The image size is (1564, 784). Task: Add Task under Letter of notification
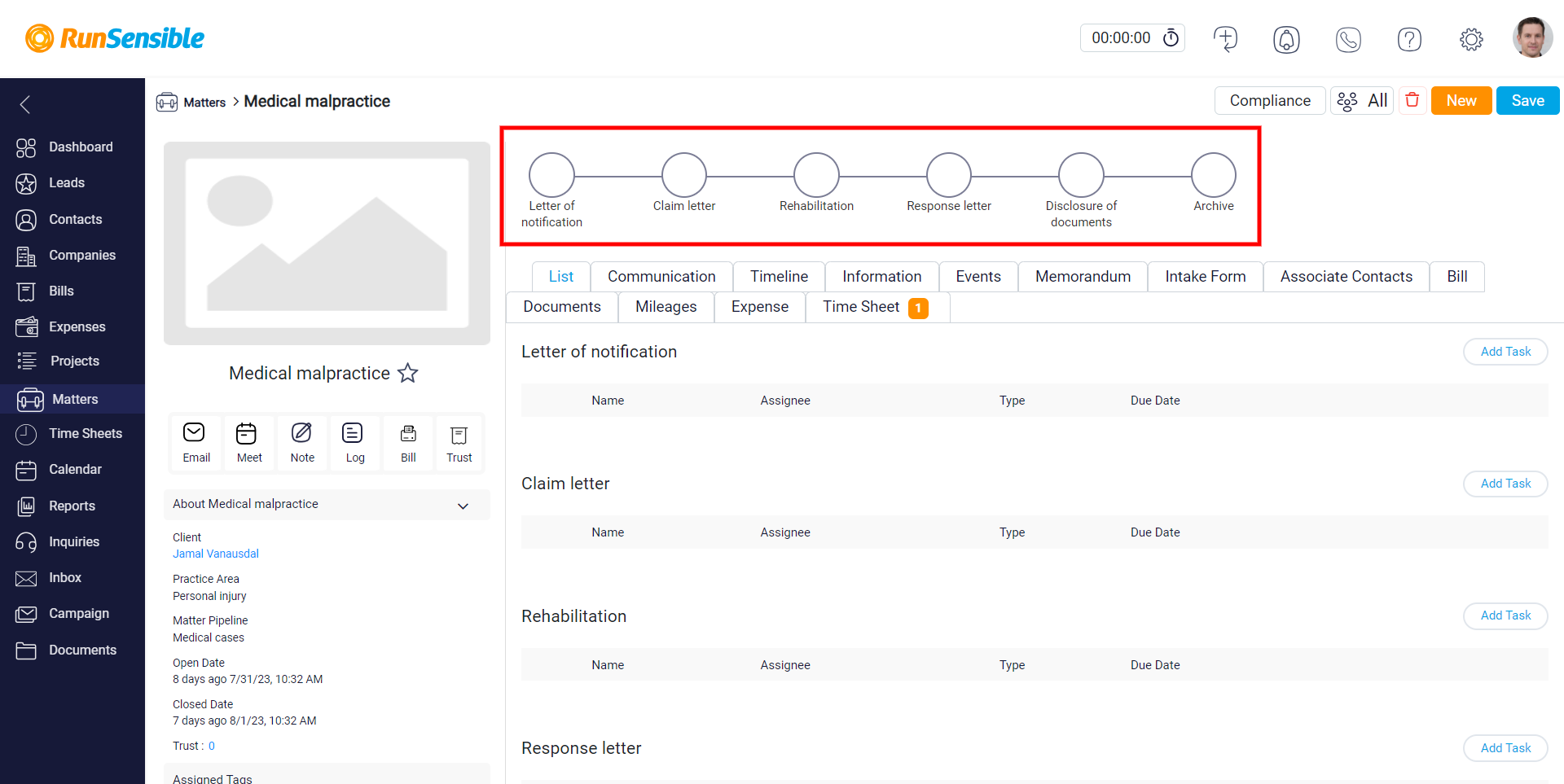[1505, 352]
